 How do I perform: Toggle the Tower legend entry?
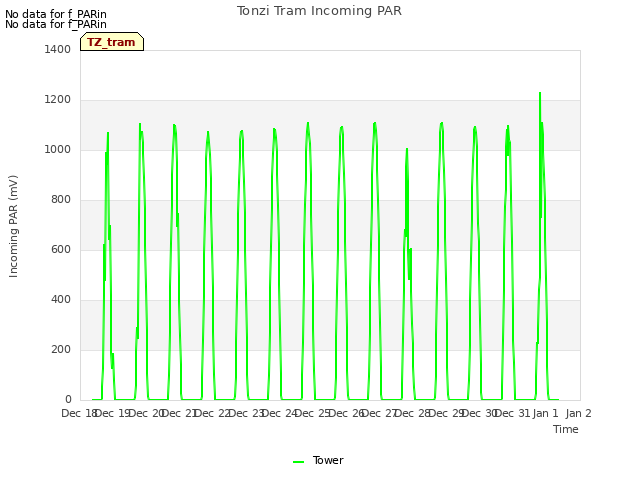318,460
